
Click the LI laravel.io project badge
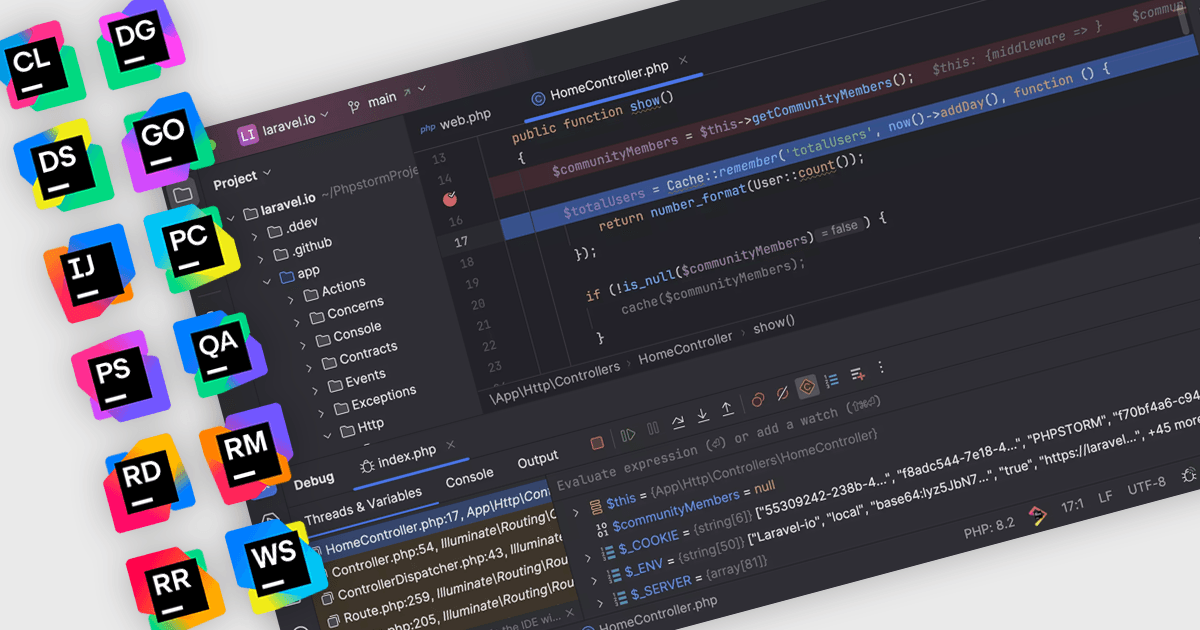pyautogui.click(x=248, y=133)
